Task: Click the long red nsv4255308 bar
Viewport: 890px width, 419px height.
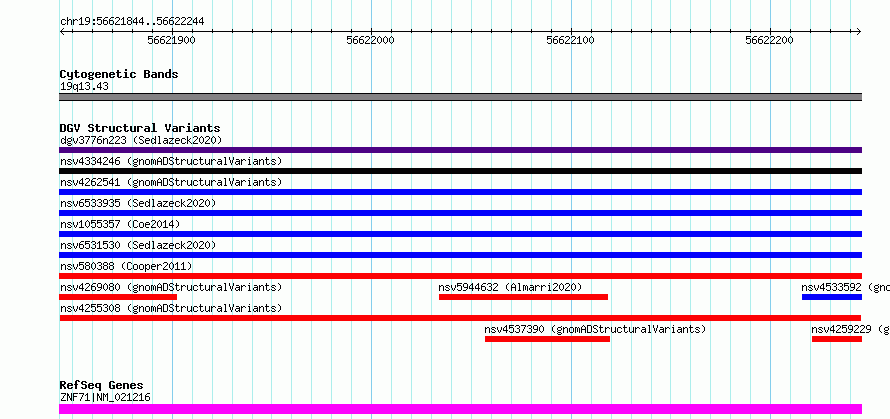Action: [x=460, y=318]
